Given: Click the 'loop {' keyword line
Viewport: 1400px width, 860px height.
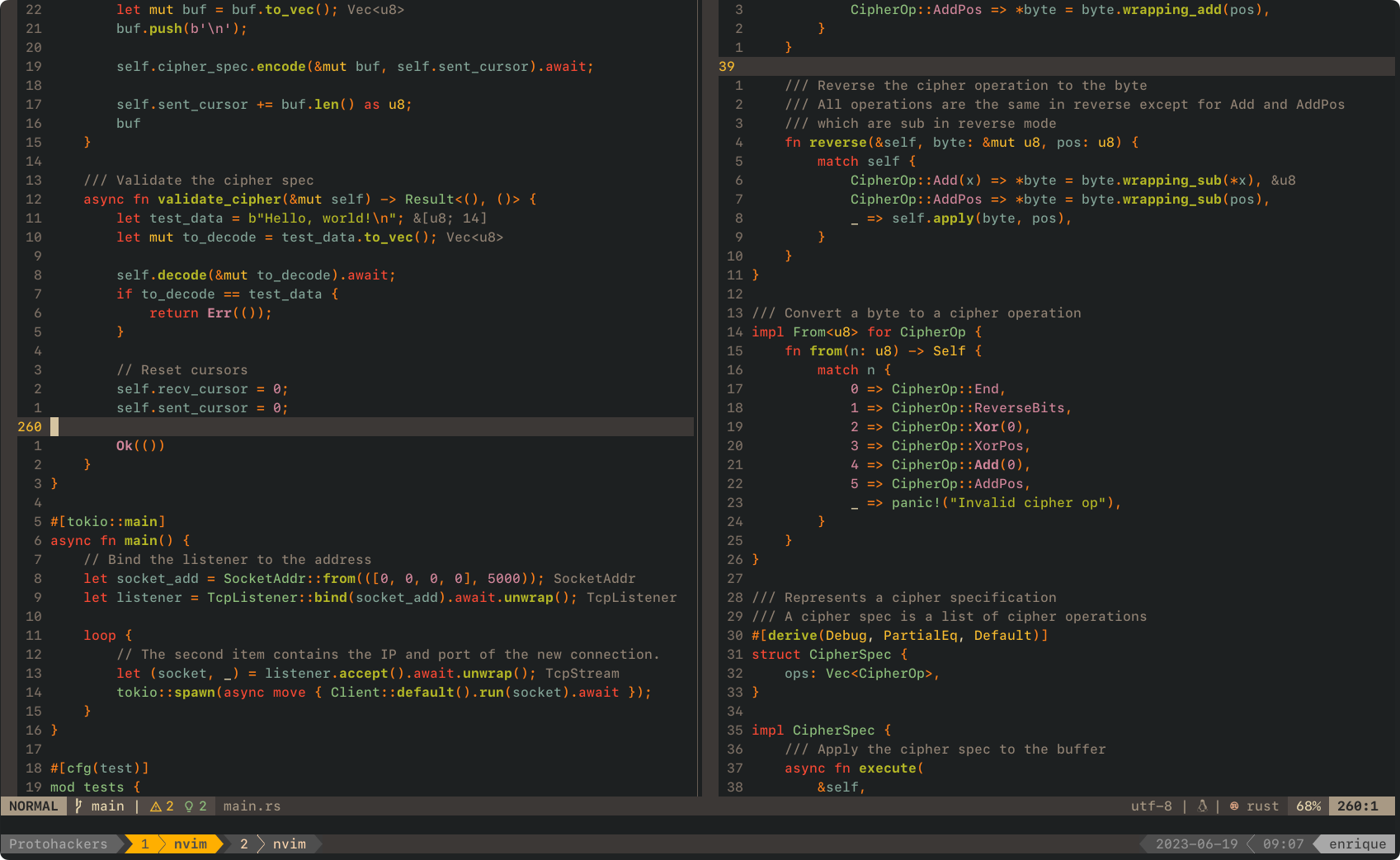Looking at the screenshot, I should pyautogui.click(x=108, y=636).
